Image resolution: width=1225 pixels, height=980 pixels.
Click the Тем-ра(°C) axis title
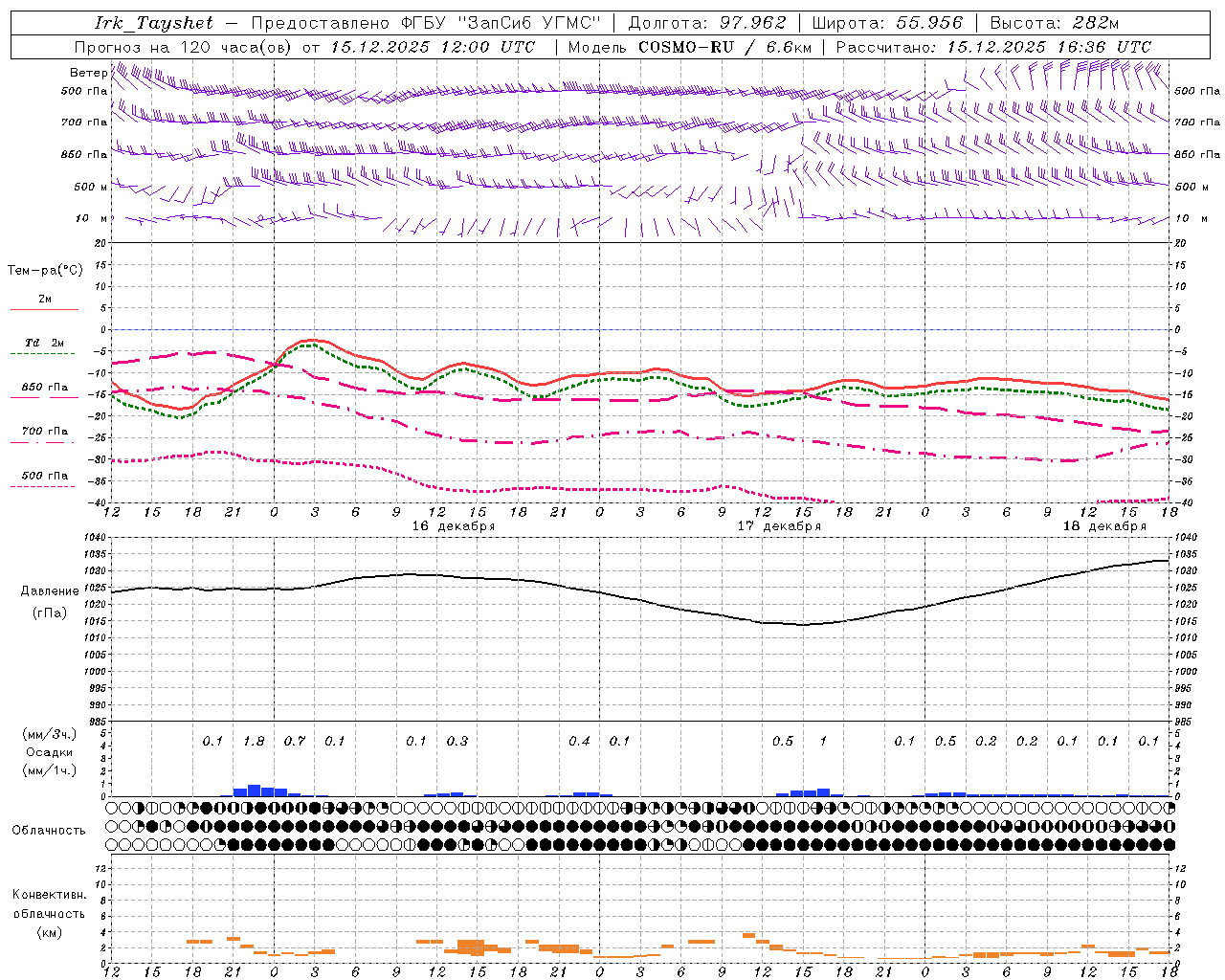point(45,271)
